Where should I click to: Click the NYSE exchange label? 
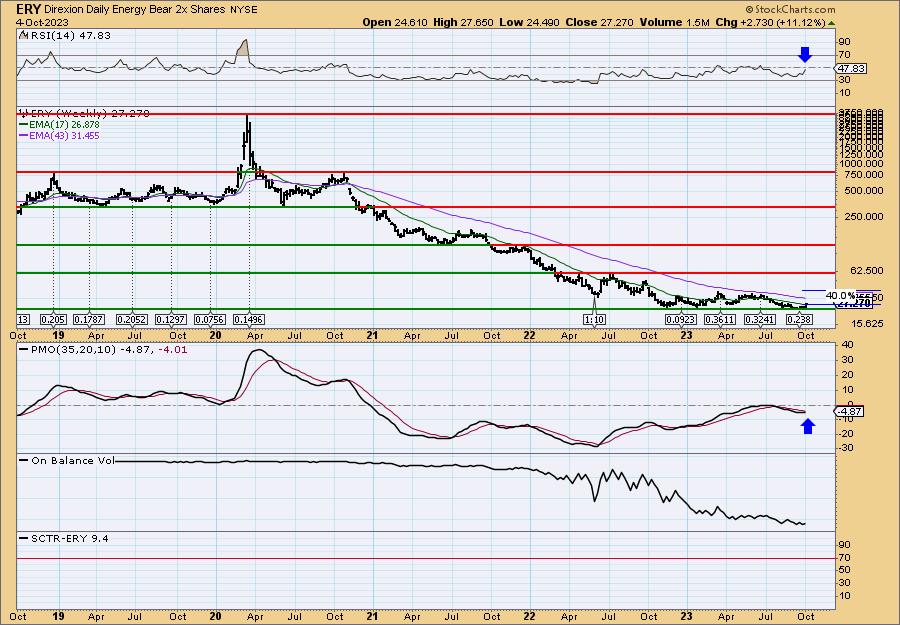(x=242, y=10)
